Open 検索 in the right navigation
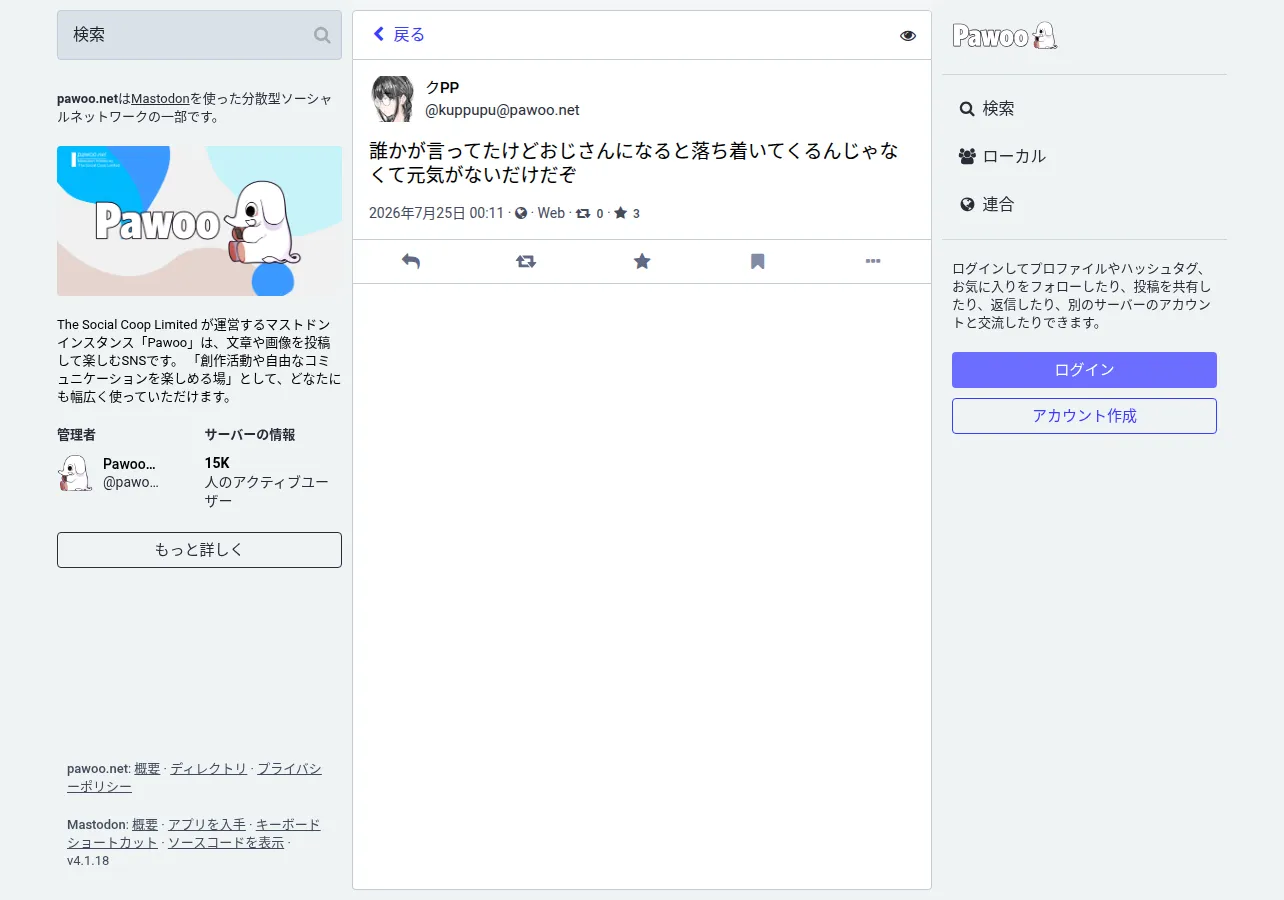 point(987,108)
